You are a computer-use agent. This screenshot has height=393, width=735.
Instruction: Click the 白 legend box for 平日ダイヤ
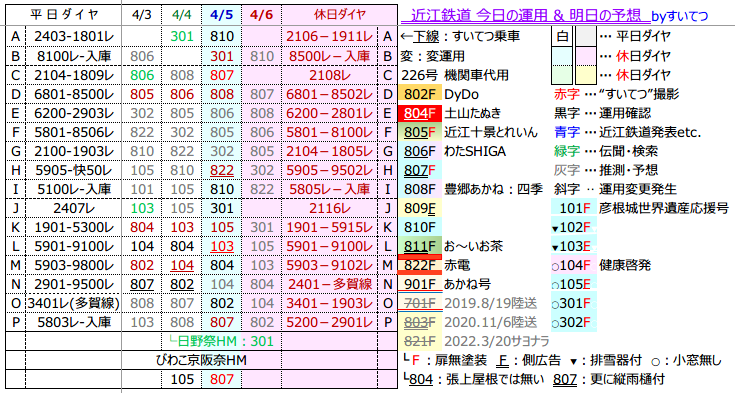click(562, 37)
